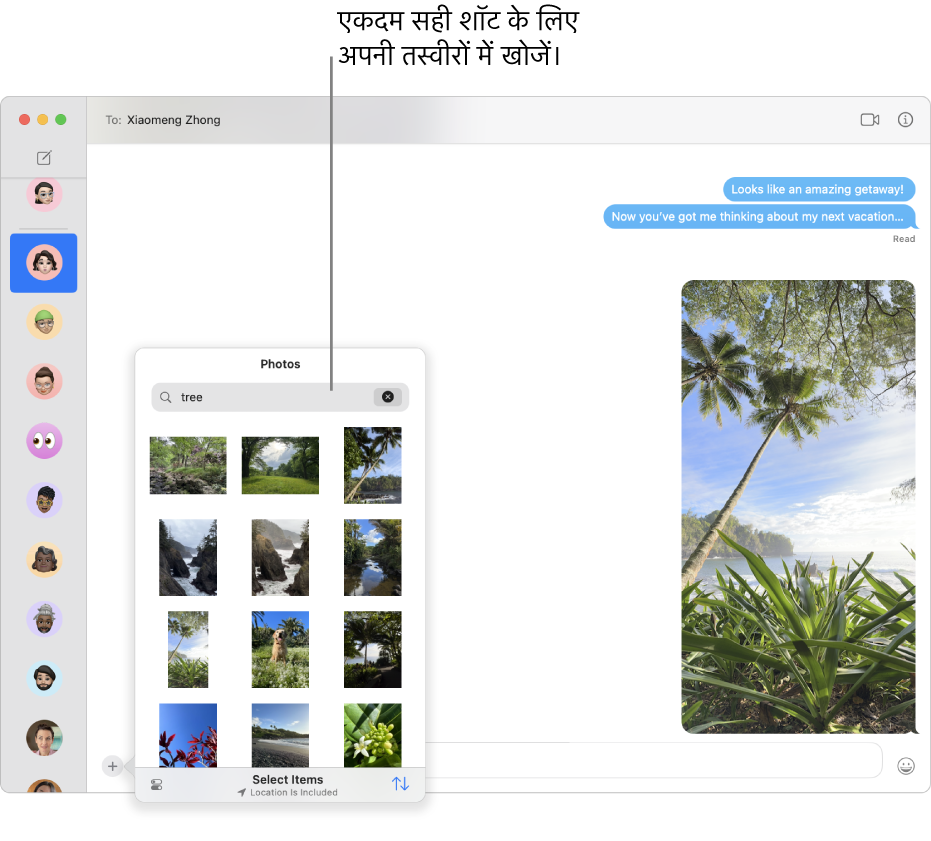Open conversation with bearded memoji on blue

click(44, 678)
